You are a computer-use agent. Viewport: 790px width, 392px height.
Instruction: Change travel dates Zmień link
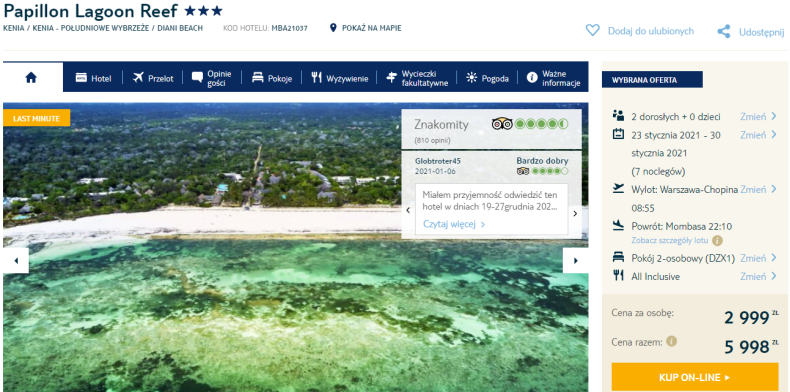758,135
